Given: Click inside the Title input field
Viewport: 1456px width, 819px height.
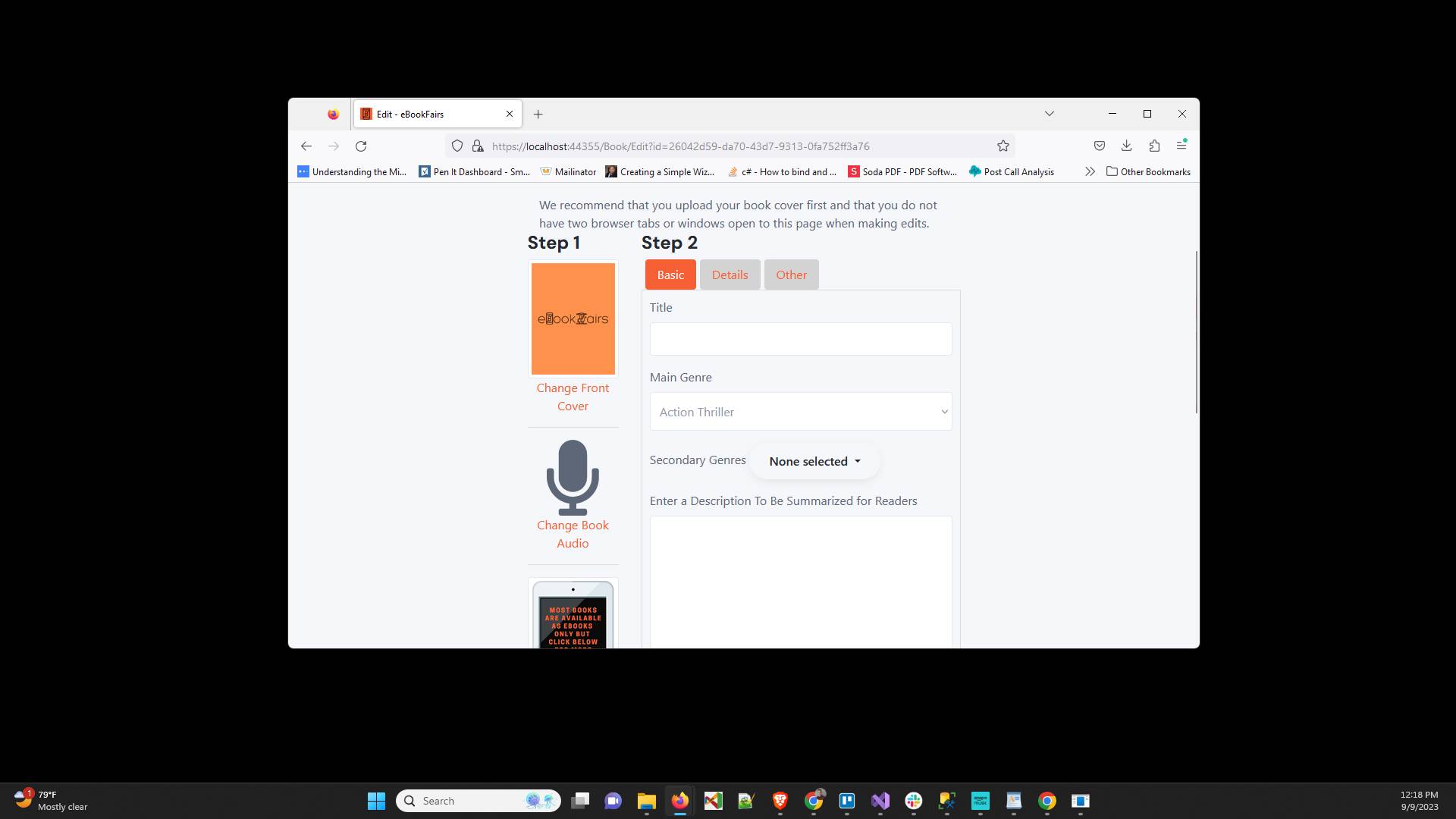Looking at the screenshot, I should click(800, 339).
